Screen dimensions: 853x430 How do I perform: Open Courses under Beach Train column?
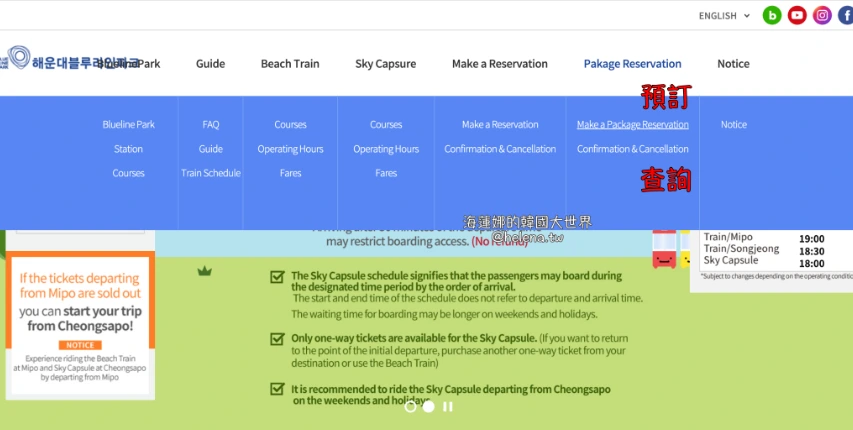[290, 125]
